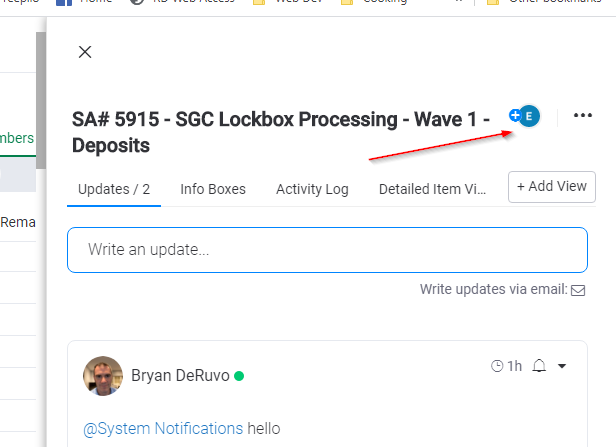This screenshot has height=447, width=616.
Task: Click Bryan DeRuvo's name
Action: click(x=180, y=376)
